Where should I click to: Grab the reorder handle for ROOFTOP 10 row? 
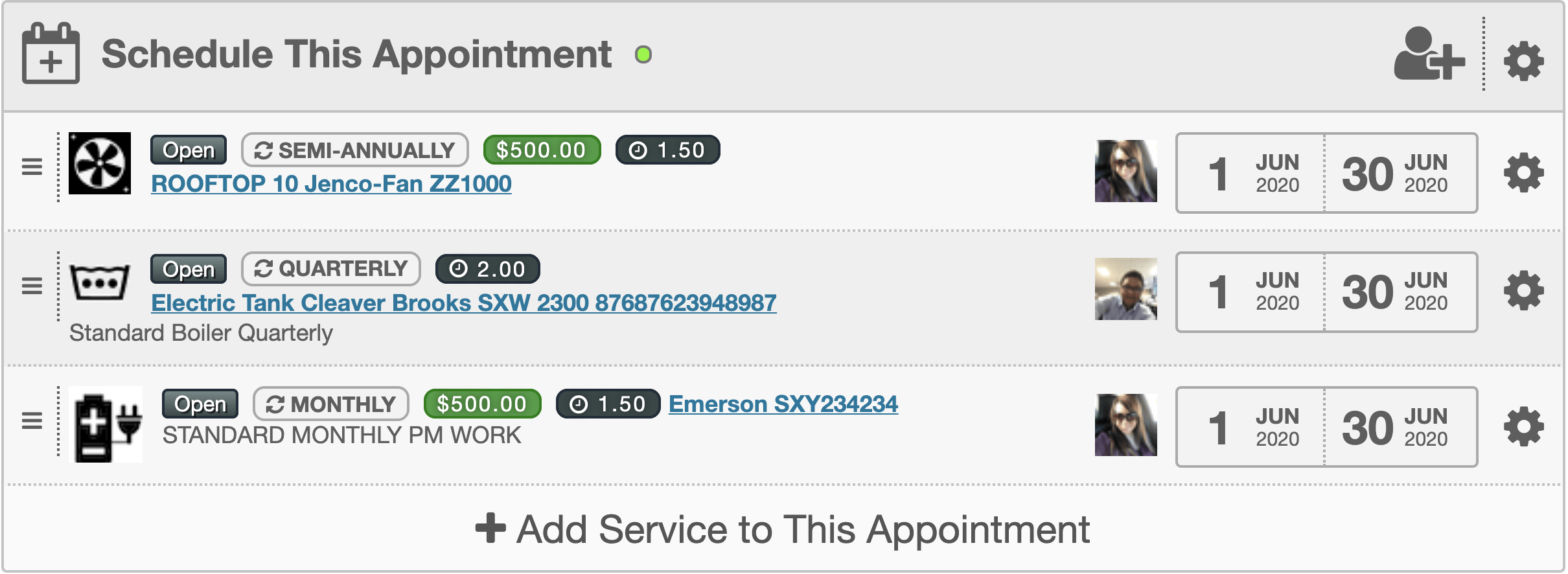point(32,167)
